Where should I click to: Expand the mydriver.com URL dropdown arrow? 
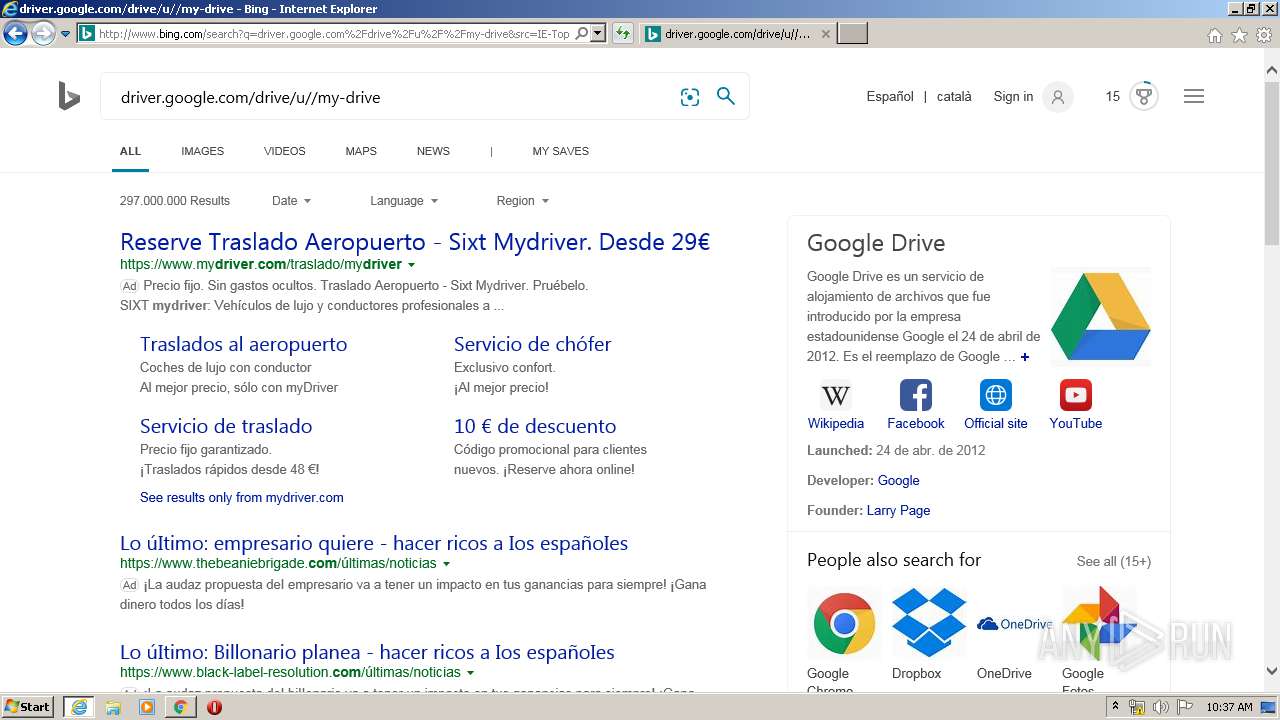(x=411, y=265)
